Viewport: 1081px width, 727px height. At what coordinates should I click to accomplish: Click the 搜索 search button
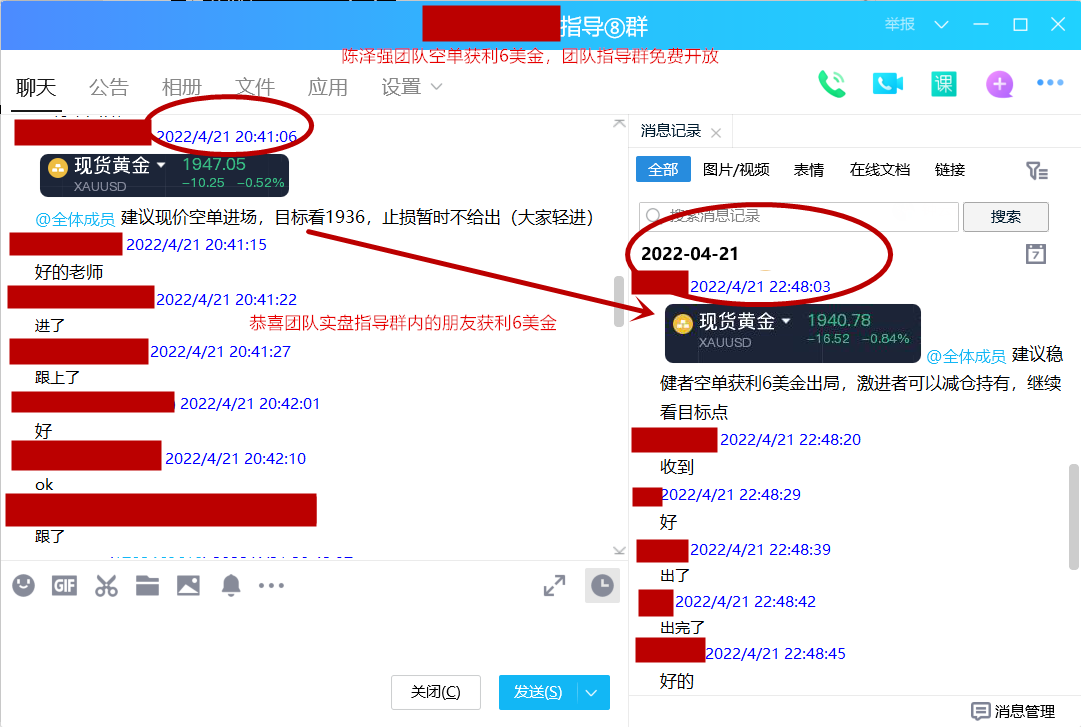coord(1005,216)
